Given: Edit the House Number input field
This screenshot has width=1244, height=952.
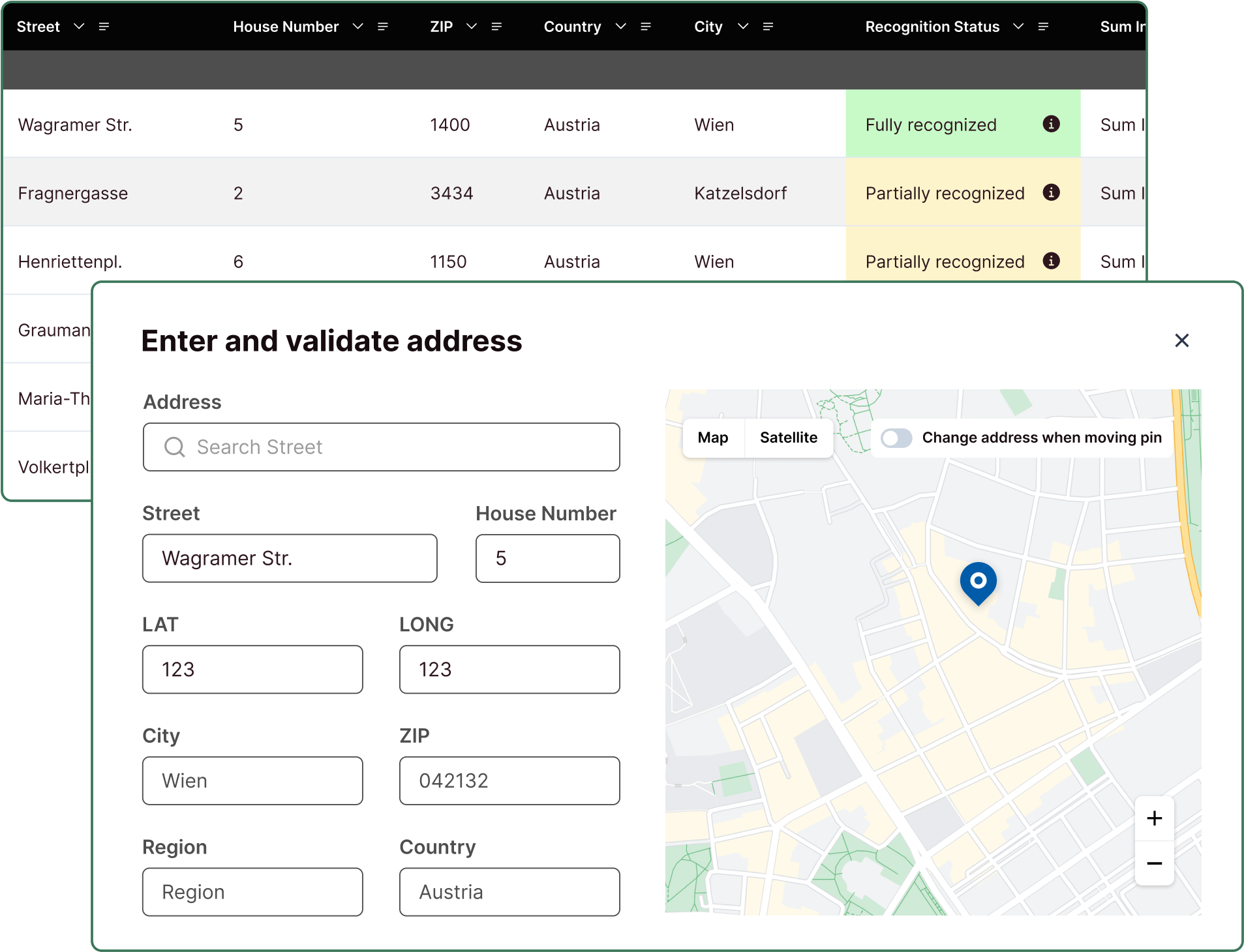Looking at the screenshot, I should (547, 558).
